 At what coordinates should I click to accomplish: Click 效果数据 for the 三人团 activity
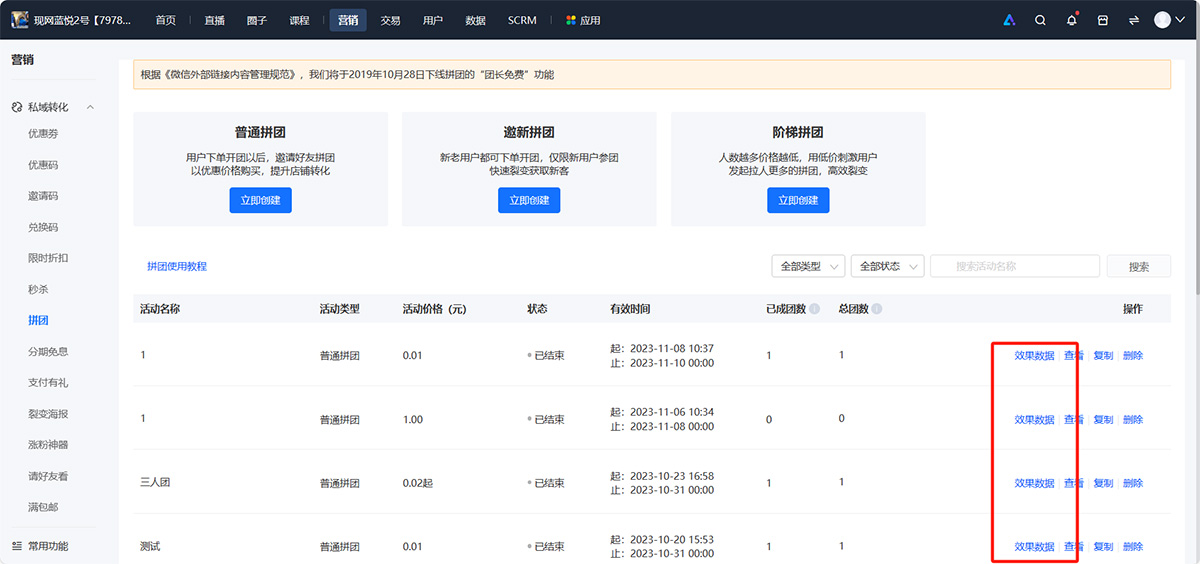point(1034,483)
